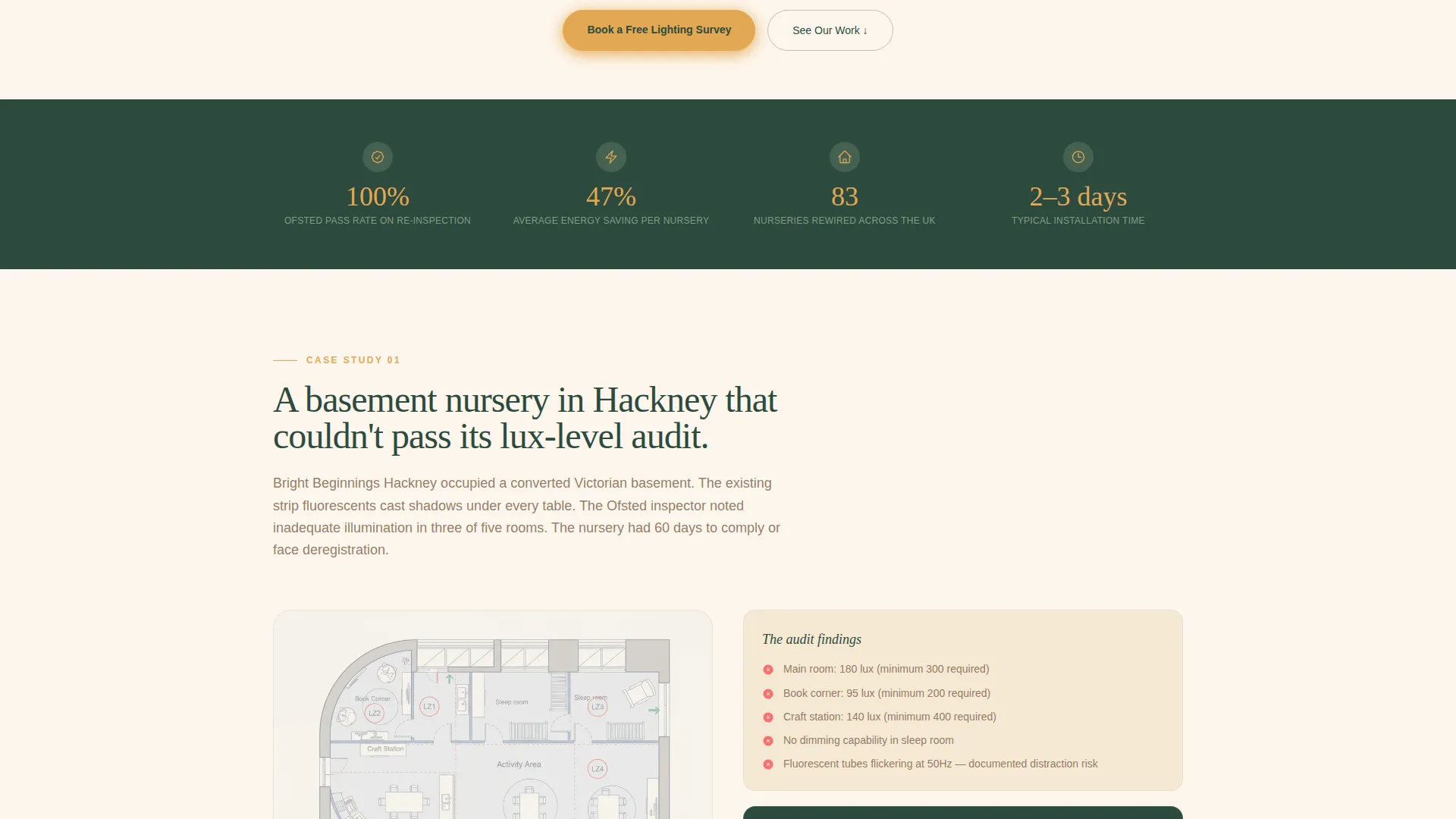The image size is (1456, 819).
Task: Open the nursery floor plan image
Action: click(x=493, y=714)
